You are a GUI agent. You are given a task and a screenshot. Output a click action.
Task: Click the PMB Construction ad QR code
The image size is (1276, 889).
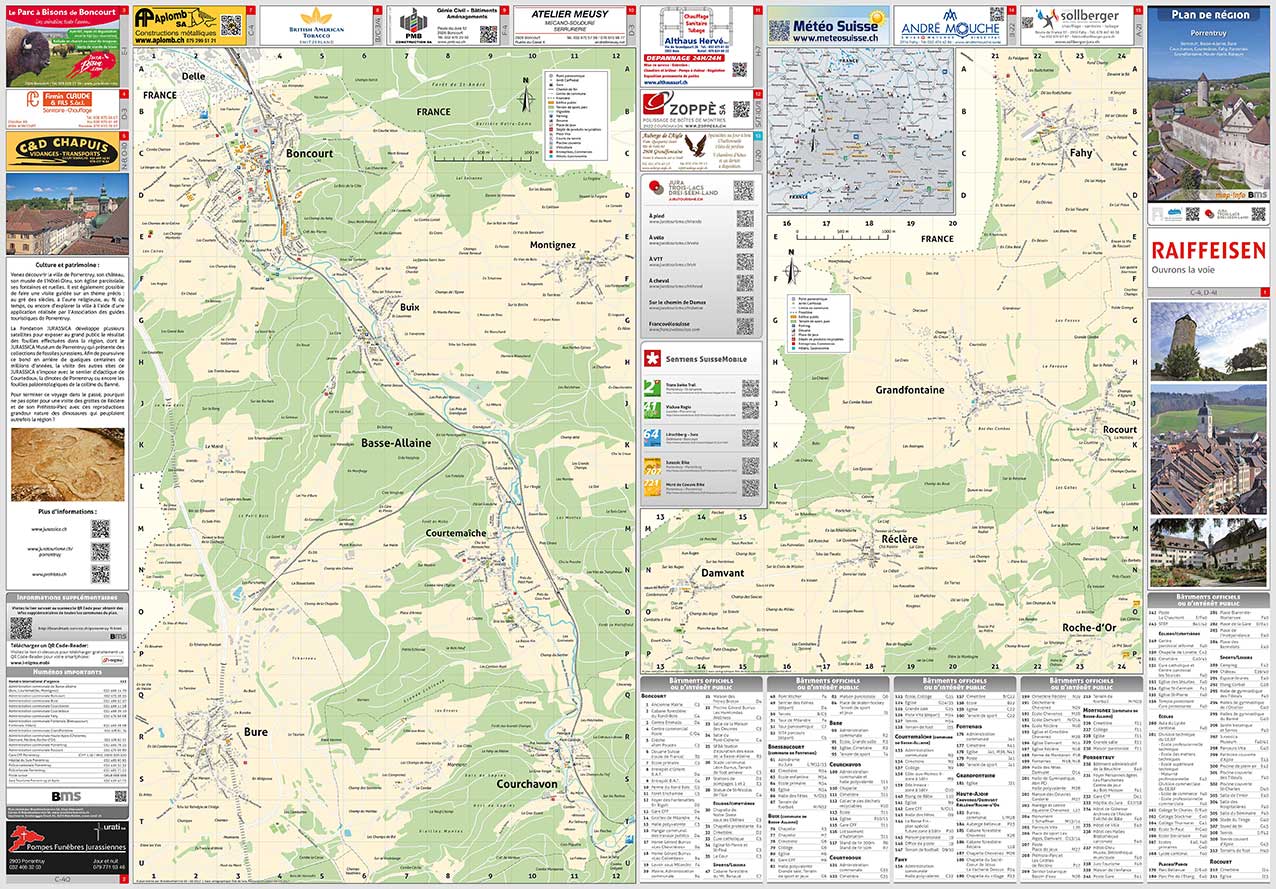pos(488,33)
